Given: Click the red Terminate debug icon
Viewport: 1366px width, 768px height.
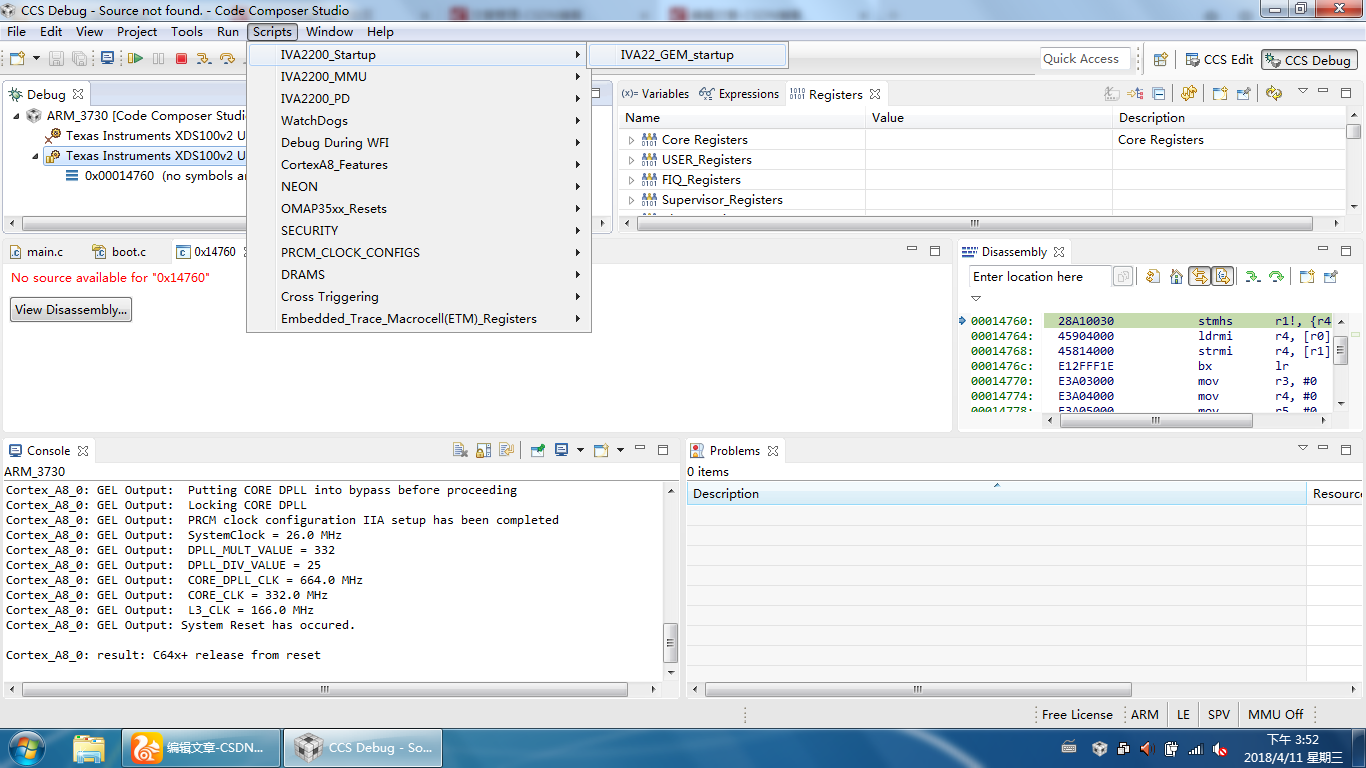Looking at the screenshot, I should click(181, 59).
